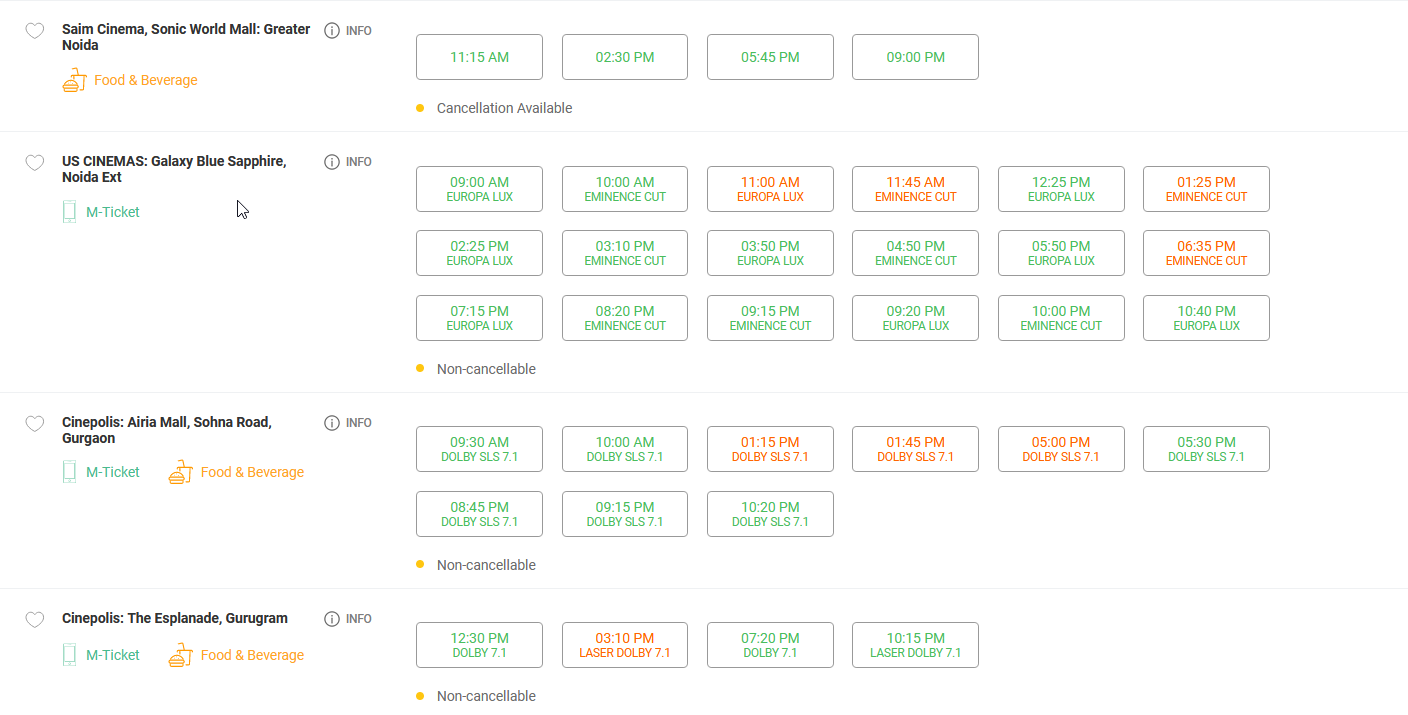This screenshot has height=715, width=1408.
Task: Favorite US CINEMAS Galaxy Blue Sapphire heart
Action: [x=34, y=163]
